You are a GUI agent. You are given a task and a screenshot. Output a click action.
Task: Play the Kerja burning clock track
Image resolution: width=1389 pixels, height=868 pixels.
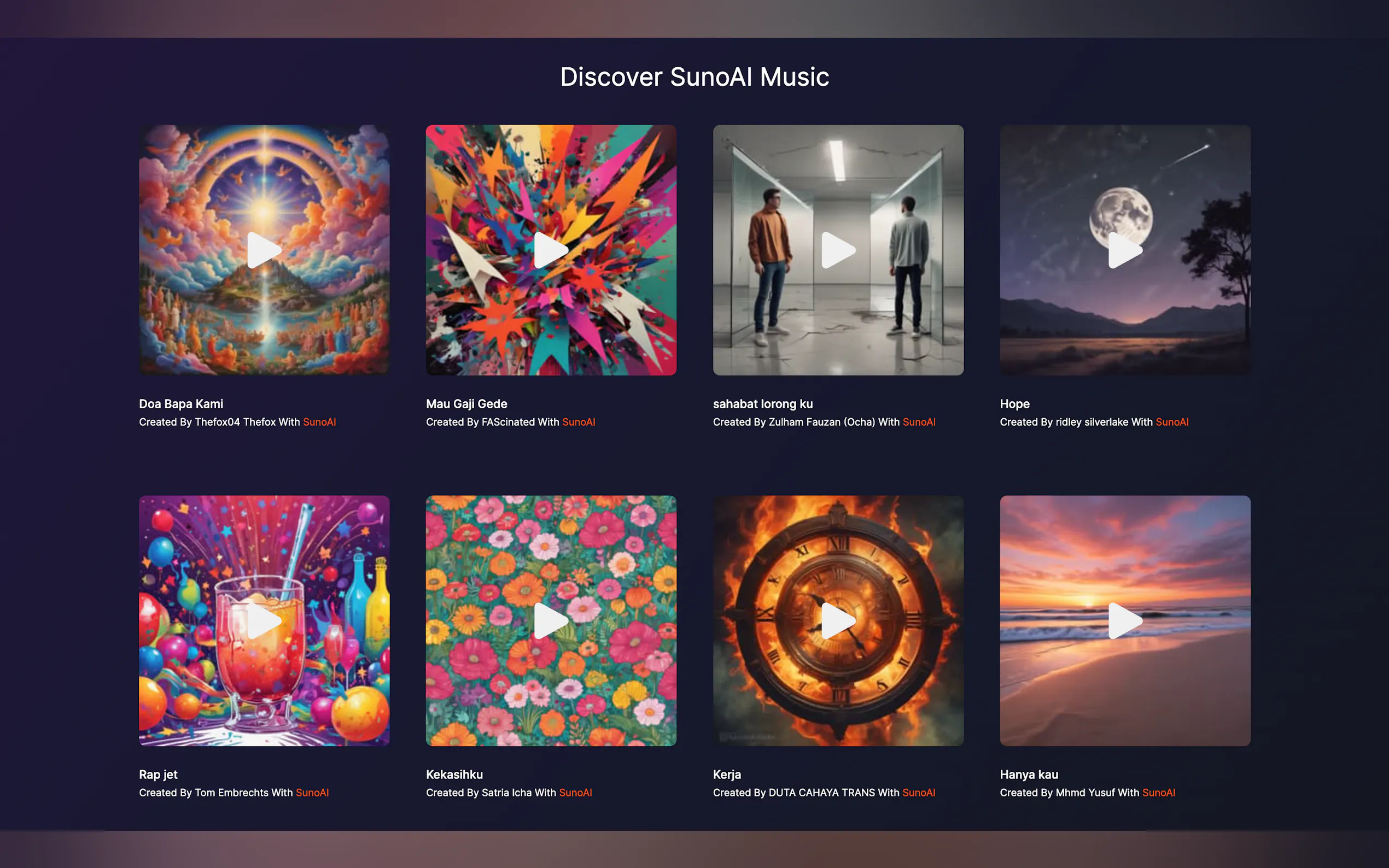click(838, 620)
